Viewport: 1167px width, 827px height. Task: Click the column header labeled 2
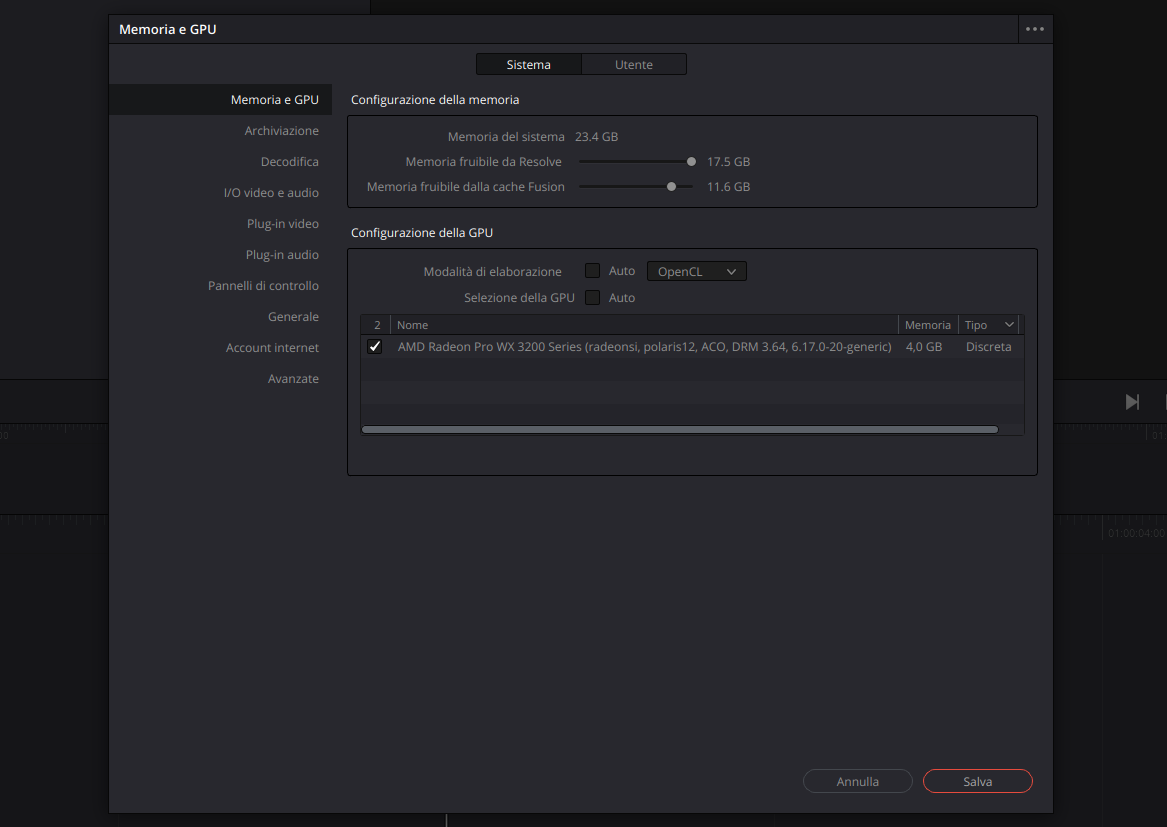pyautogui.click(x=377, y=325)
